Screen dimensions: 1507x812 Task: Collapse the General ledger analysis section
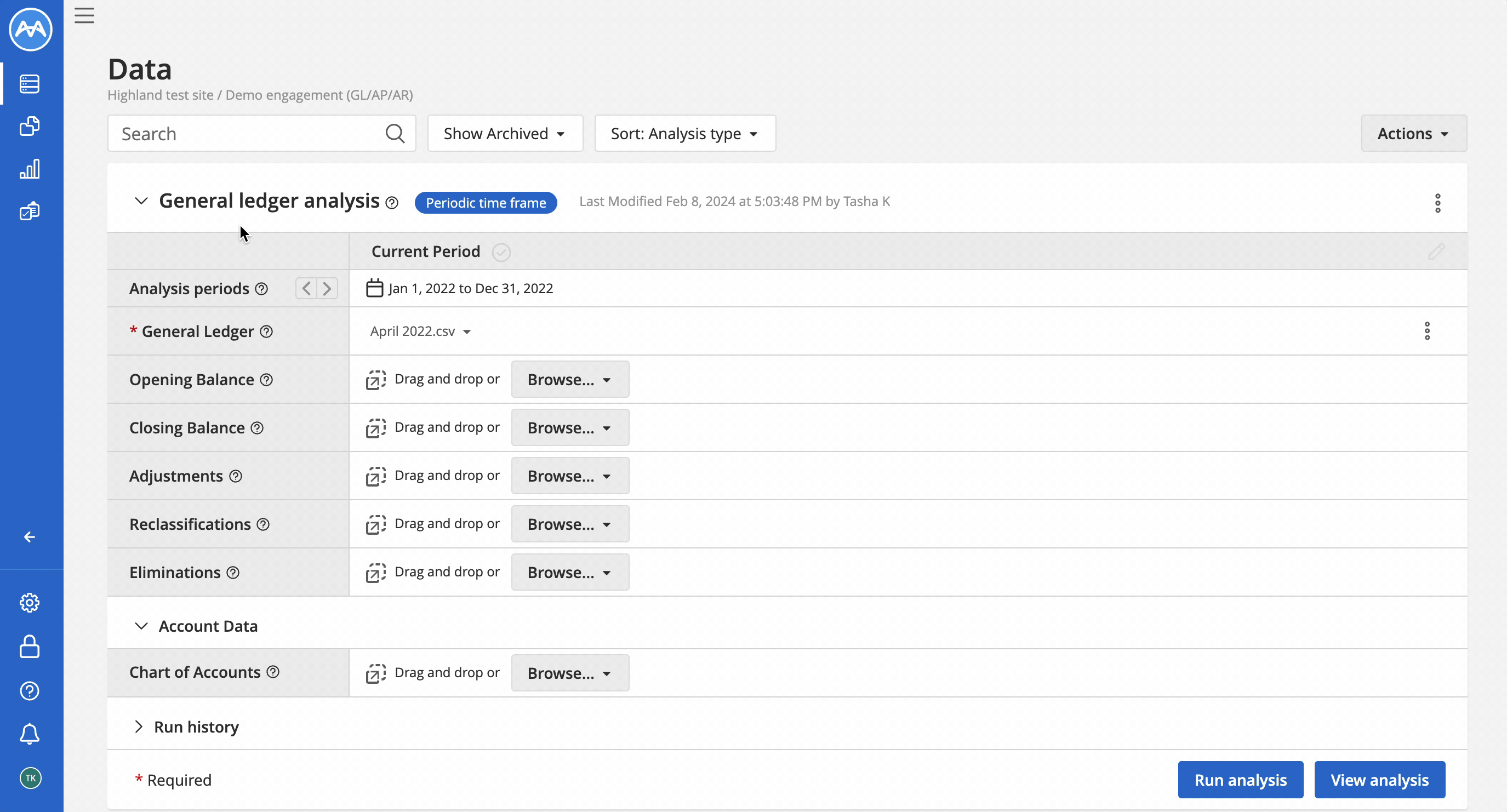click(x=141, y=201)
